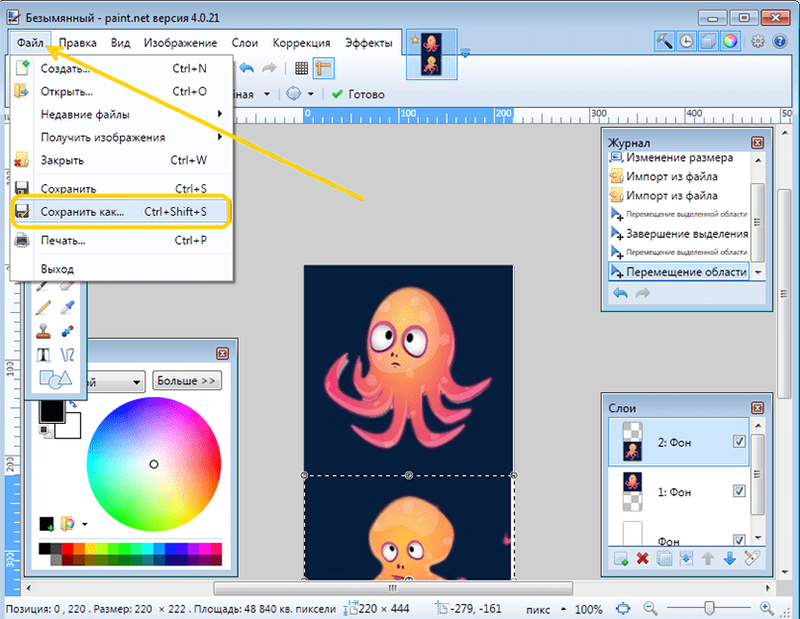Toggle the Layers window icon
Screen dimensions: 800x619
pos(708,41)
